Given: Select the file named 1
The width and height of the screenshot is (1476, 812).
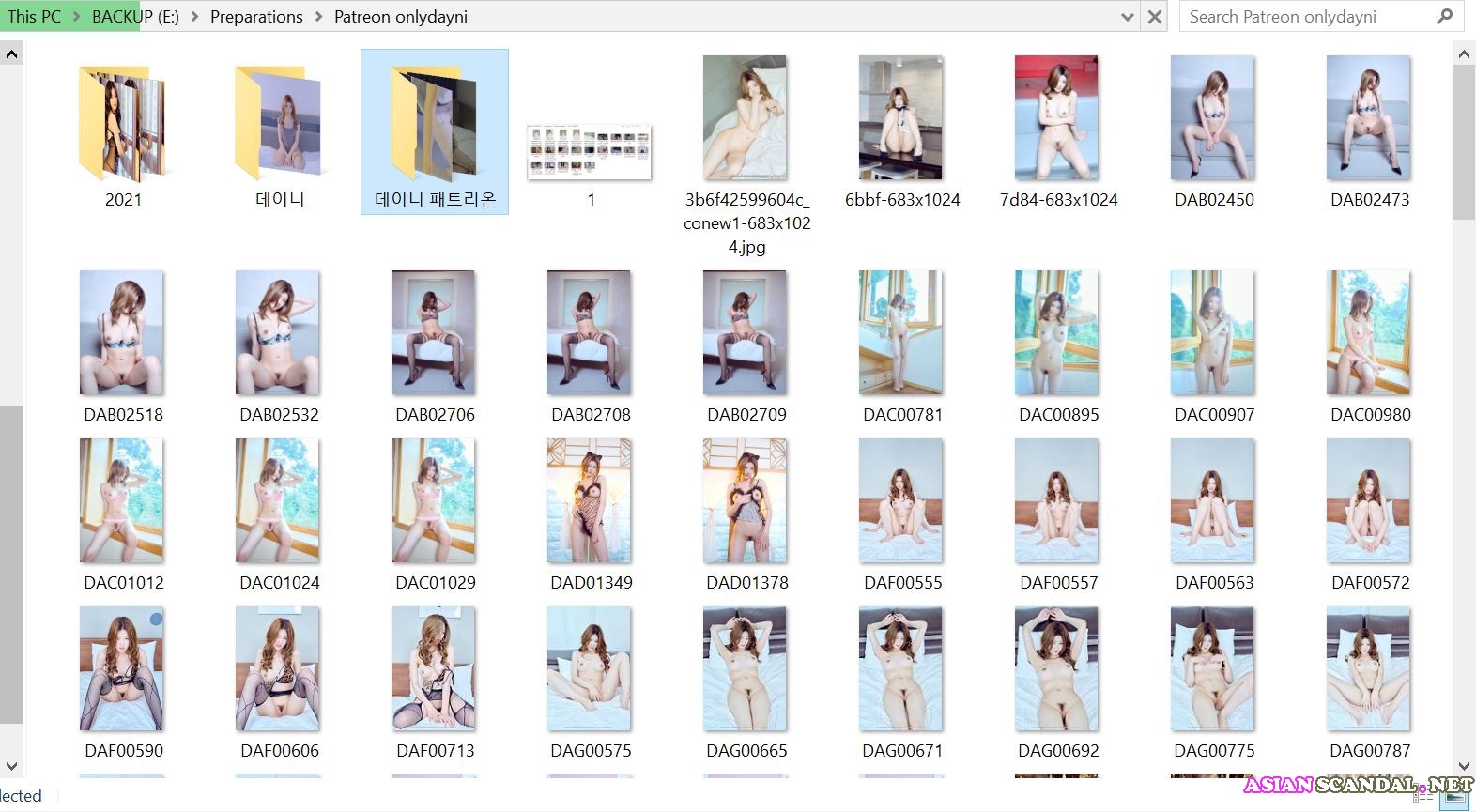Looking at the screenshot, I should pos(591,164).
